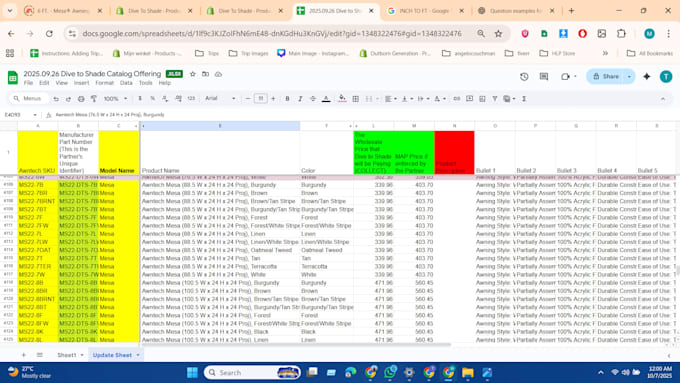
Task: Open the functions menu
Action: 524,99
